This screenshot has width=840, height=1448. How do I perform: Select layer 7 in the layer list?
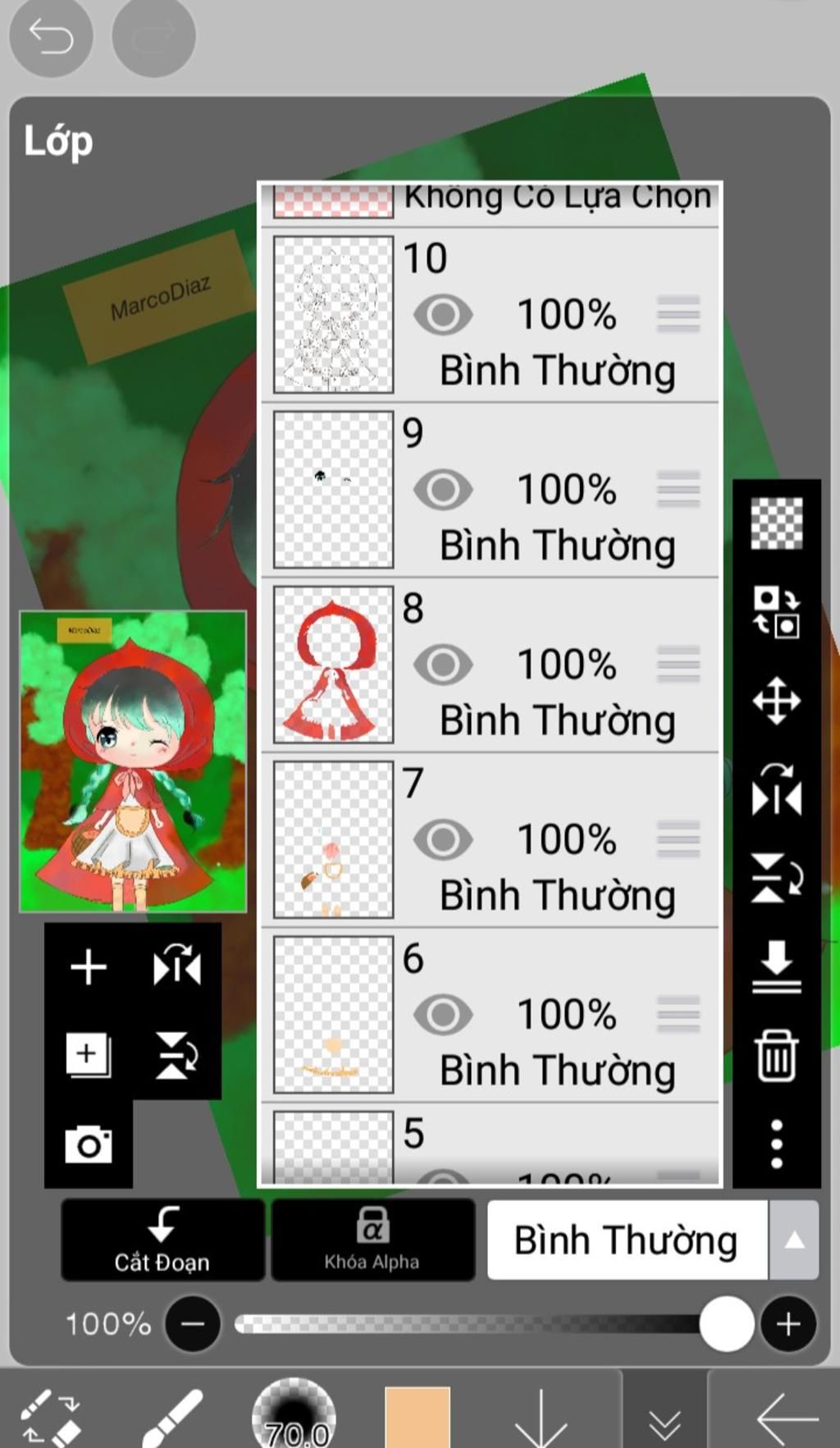coord(490,840)
